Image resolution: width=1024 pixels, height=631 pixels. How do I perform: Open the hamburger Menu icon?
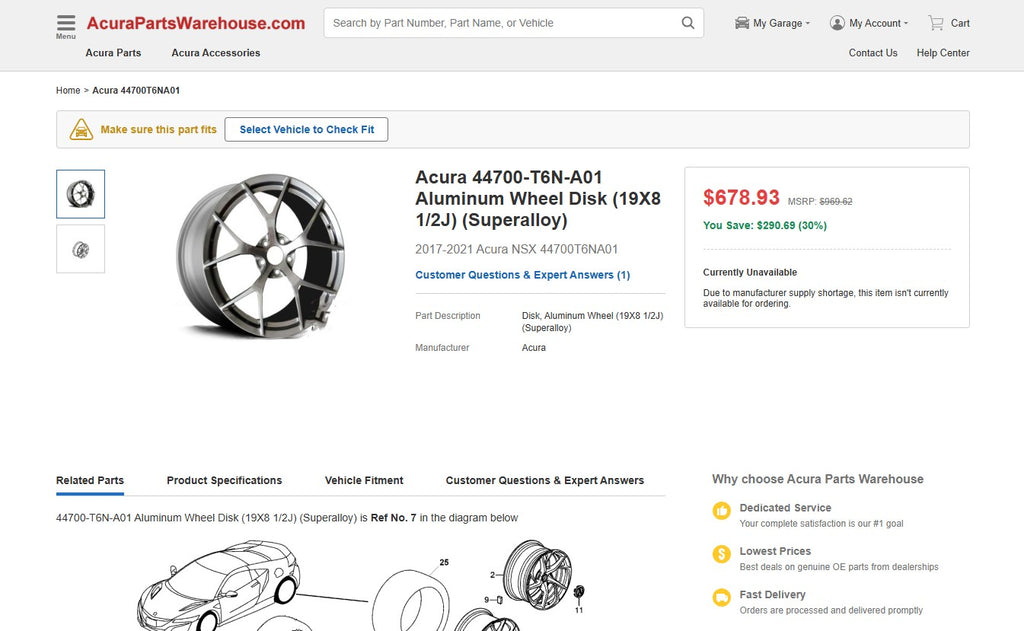[66, 23]
